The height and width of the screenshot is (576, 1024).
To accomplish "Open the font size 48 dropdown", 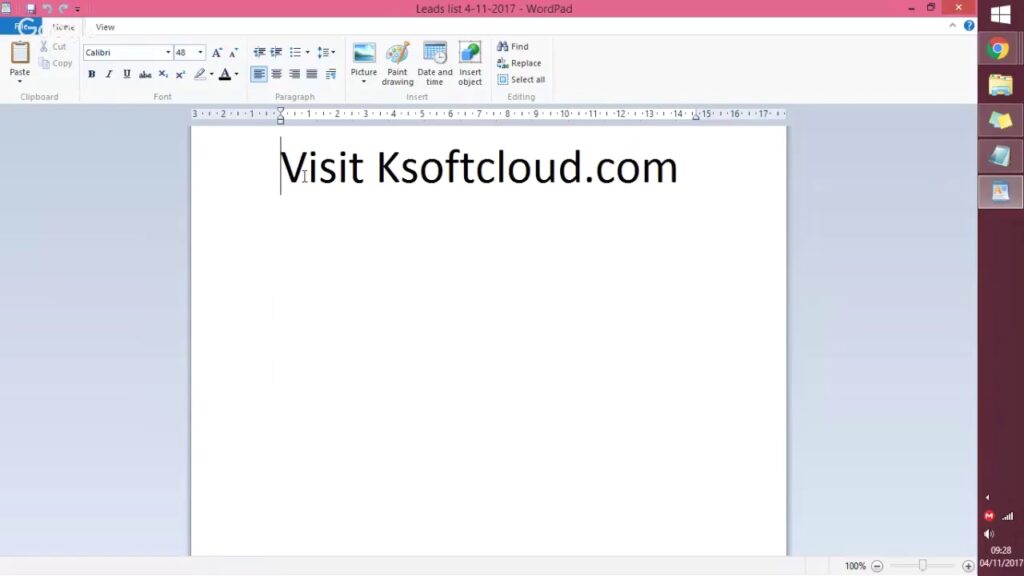I will click(200, 52).
